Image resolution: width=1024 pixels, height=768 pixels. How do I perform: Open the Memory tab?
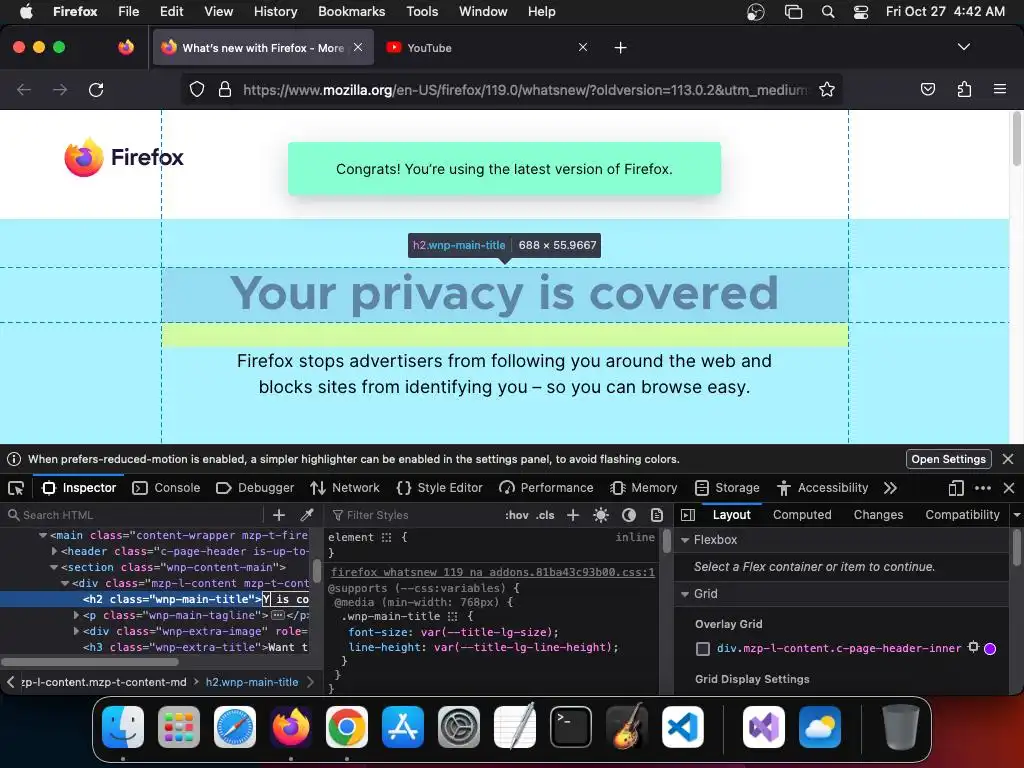(644, 488)
